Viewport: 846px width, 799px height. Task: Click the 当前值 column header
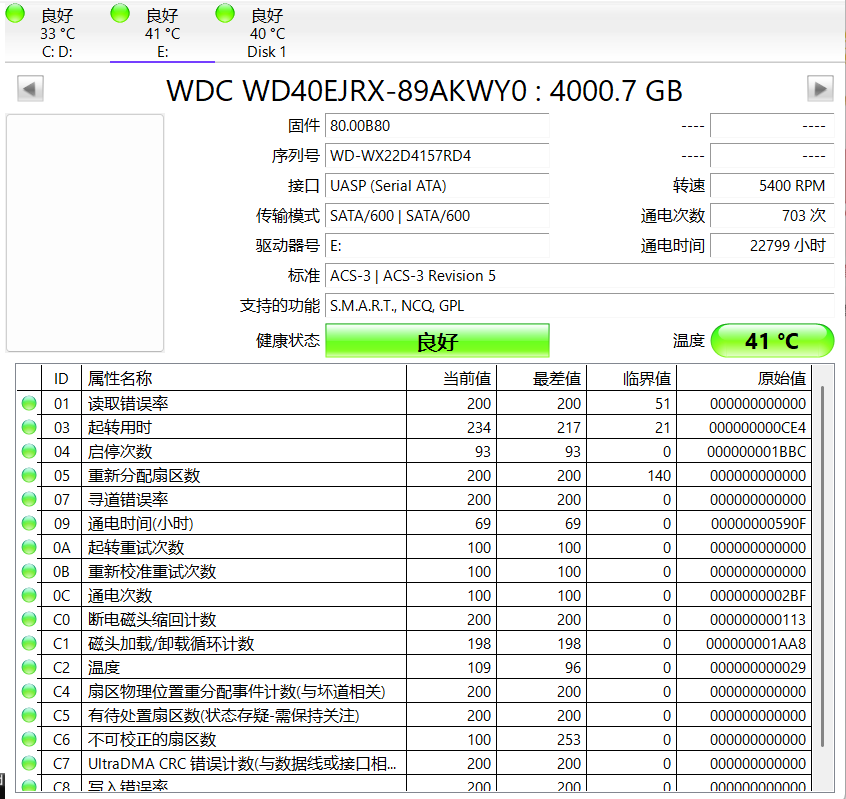pos(452,378)
